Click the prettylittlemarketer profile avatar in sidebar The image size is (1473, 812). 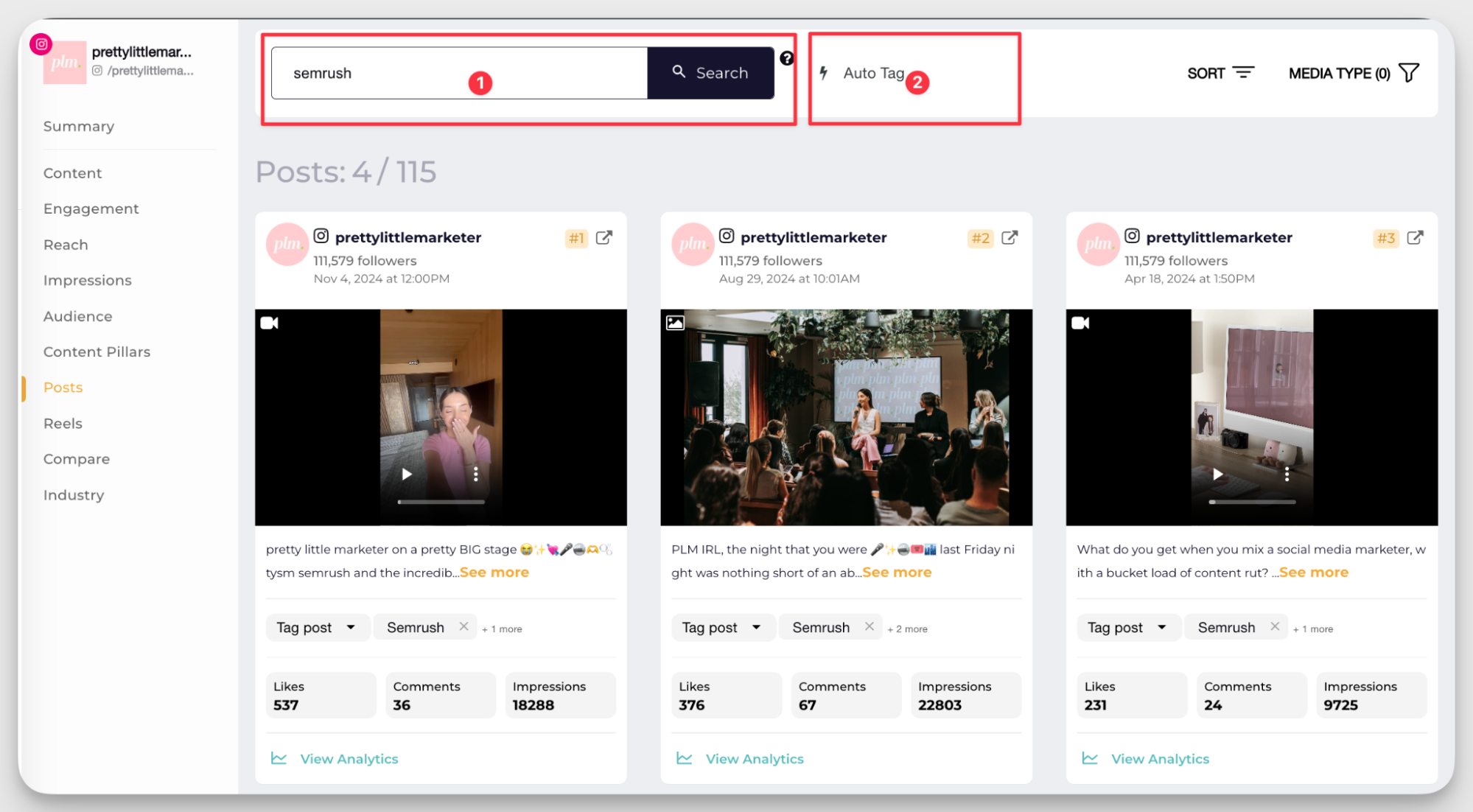click(x=65, y=63)
